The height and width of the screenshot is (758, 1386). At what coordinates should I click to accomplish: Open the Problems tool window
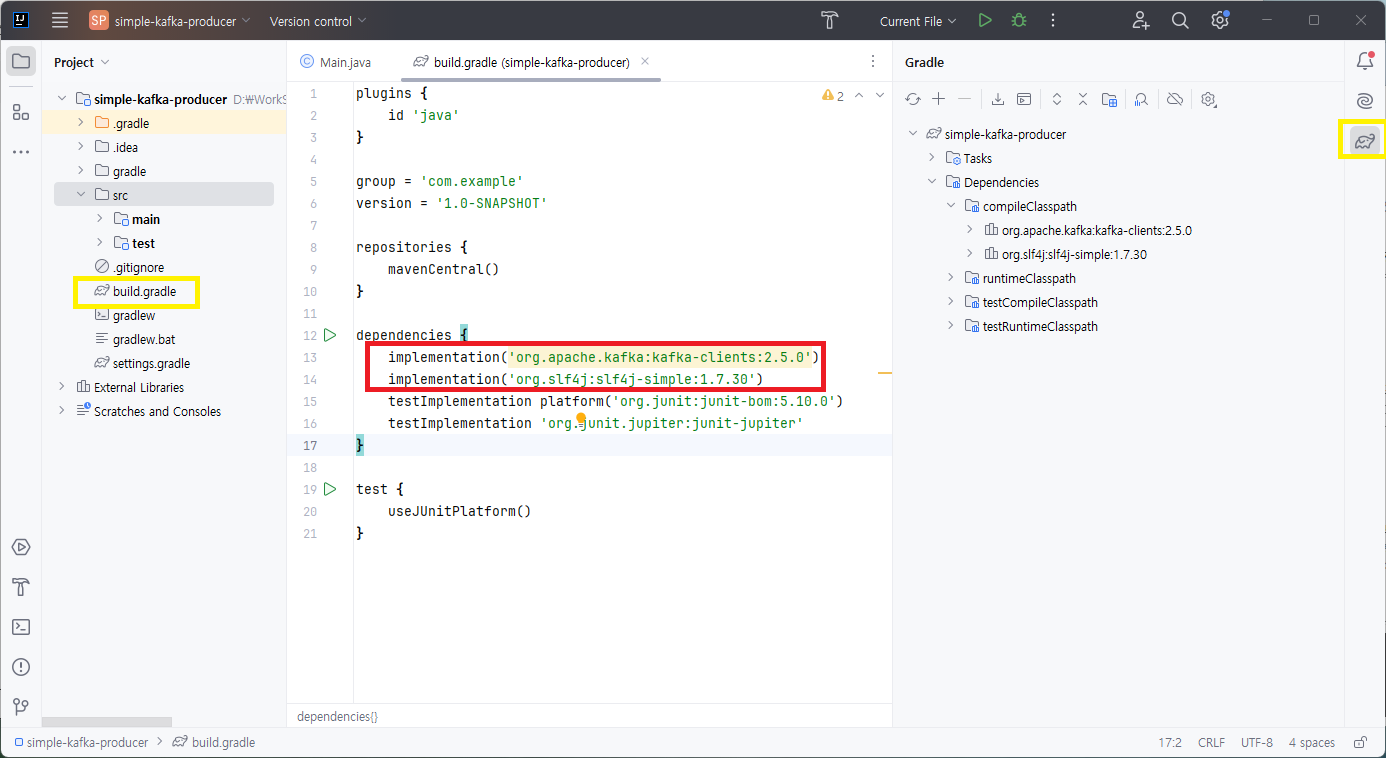[x=21, y=667]
